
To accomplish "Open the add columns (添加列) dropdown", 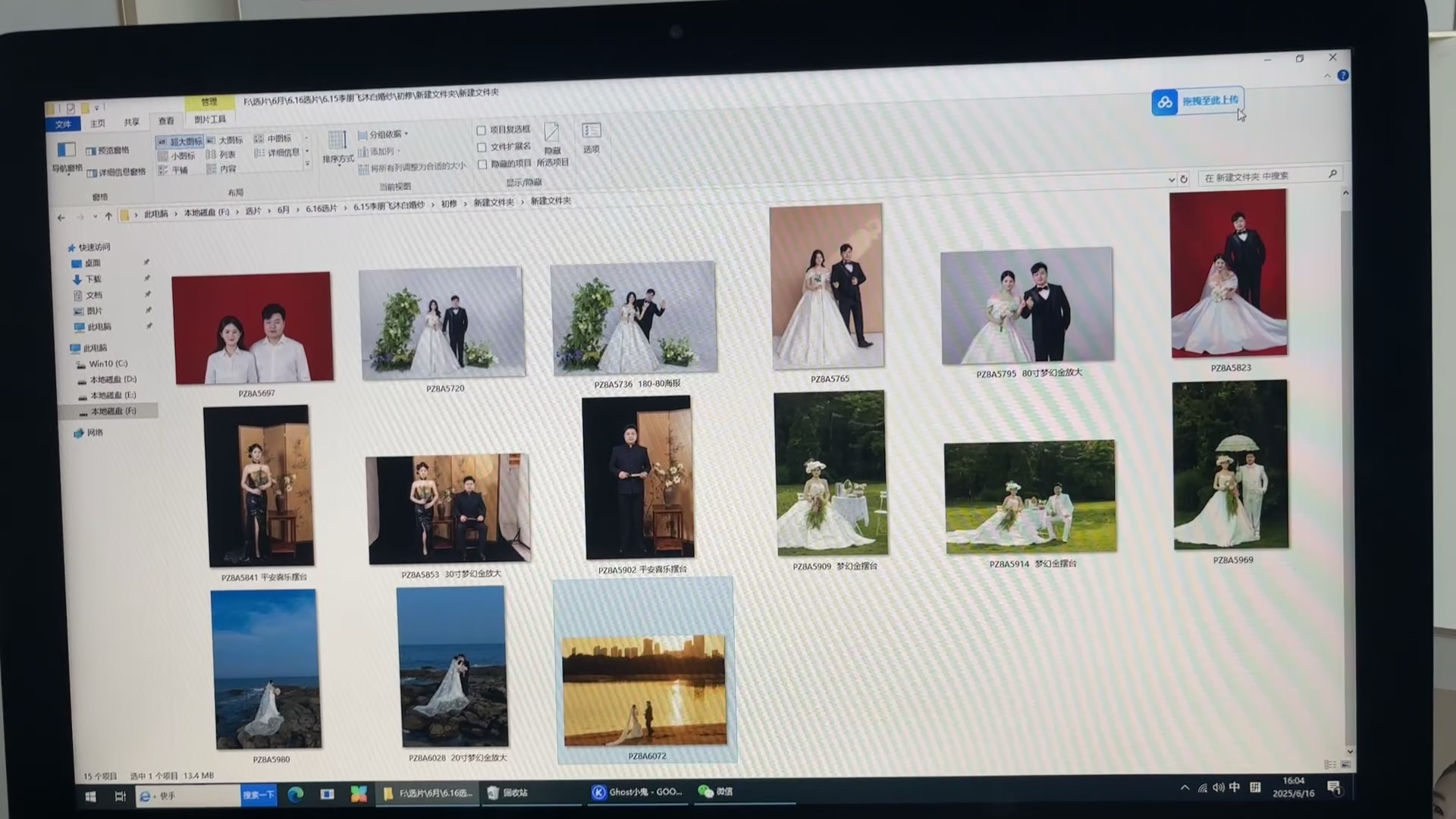I will coord(378,151).
